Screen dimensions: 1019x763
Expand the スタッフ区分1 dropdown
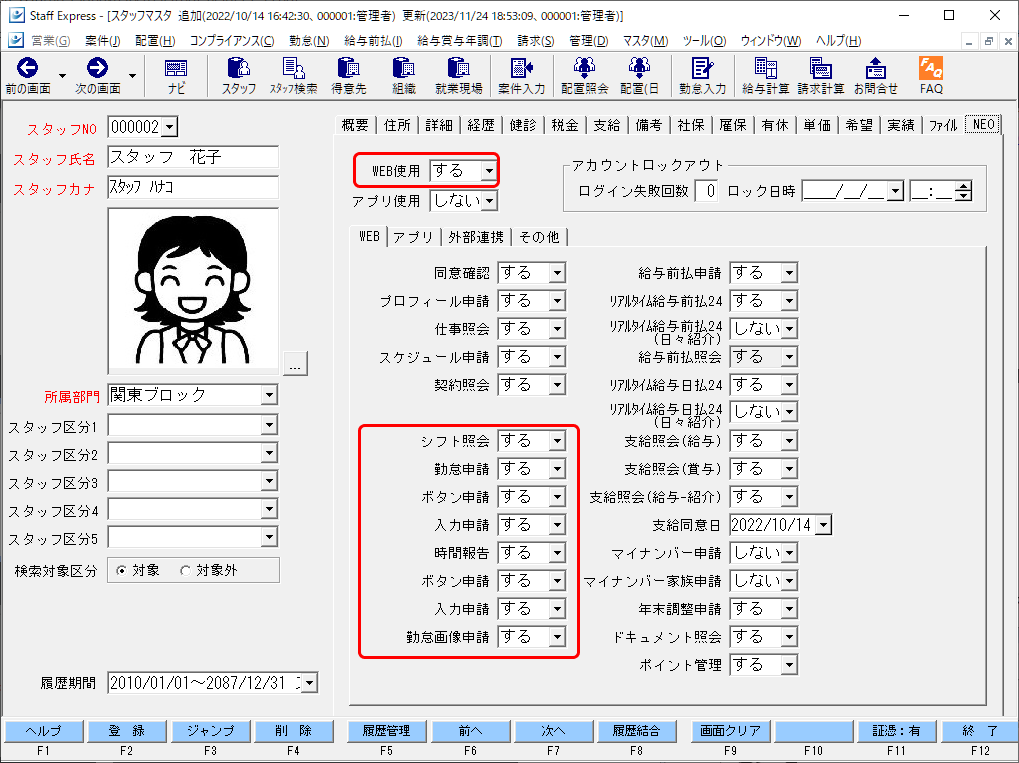click(269, 425)
